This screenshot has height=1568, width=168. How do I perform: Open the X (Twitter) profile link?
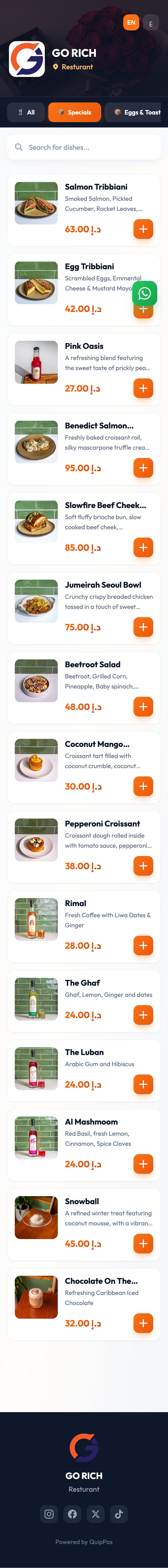(x=96, y=1514)
